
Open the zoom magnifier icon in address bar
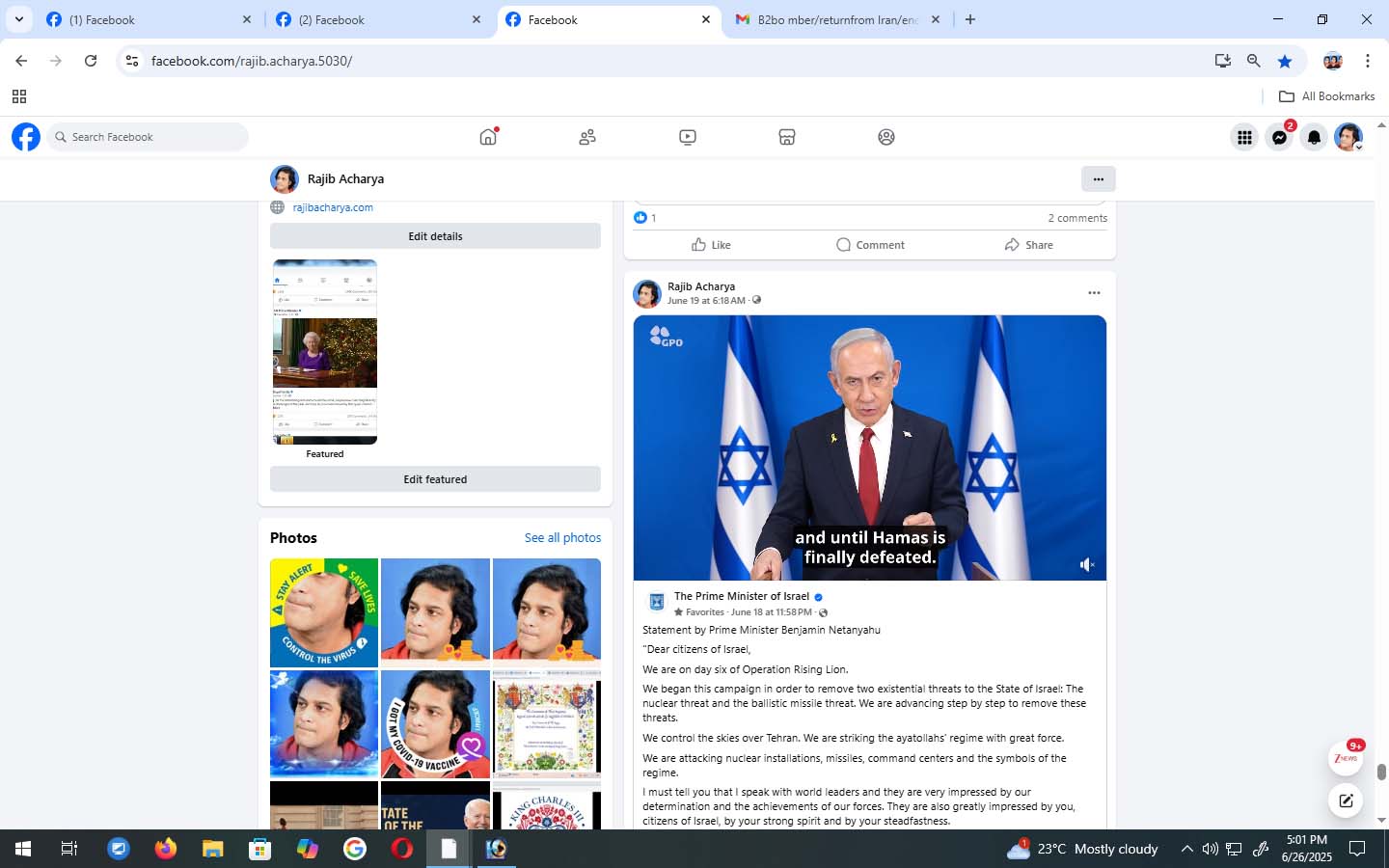click(1254, 61)
